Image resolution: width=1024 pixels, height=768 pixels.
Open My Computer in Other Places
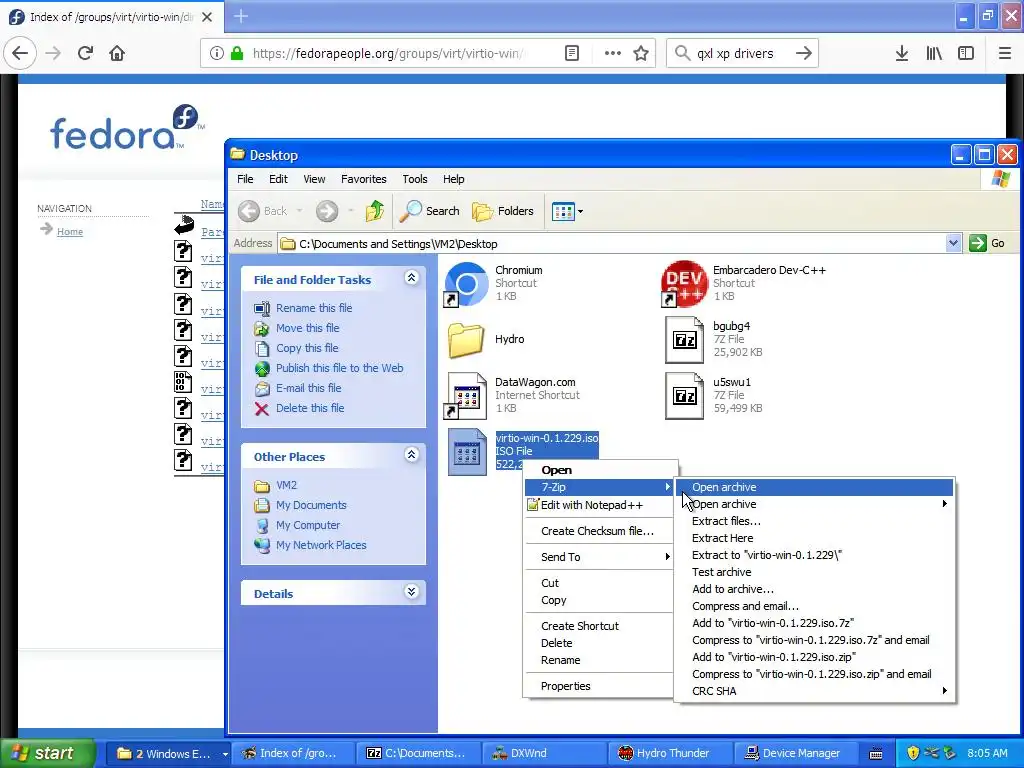click(x=308, y=525)
